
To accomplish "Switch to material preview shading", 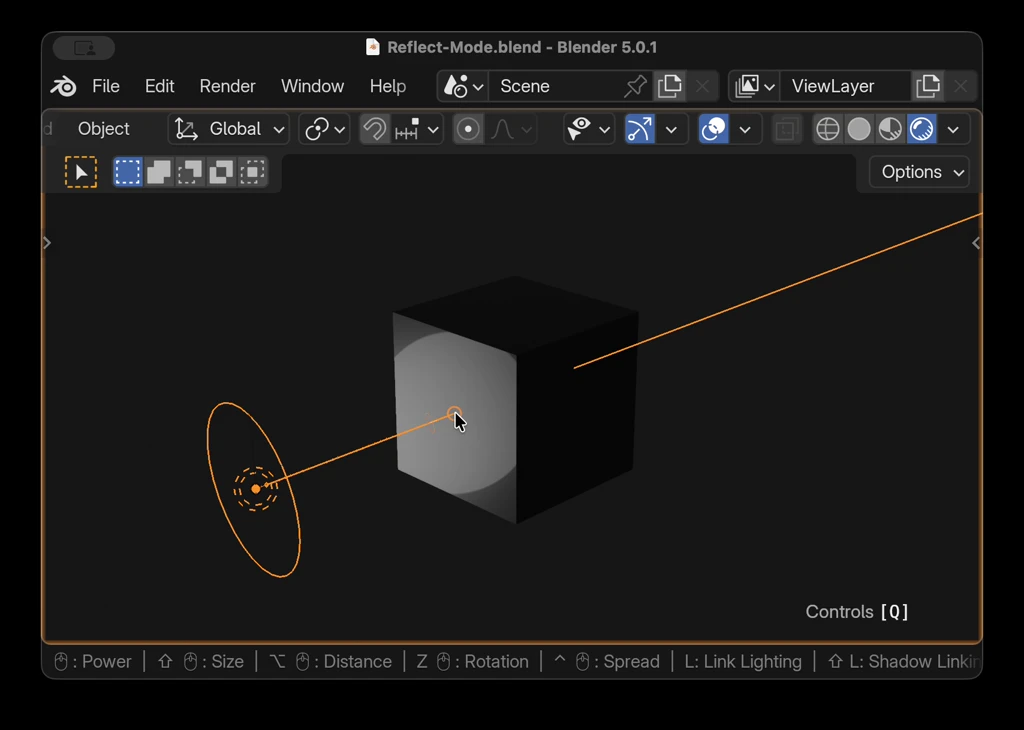I will tap(890, 129).
